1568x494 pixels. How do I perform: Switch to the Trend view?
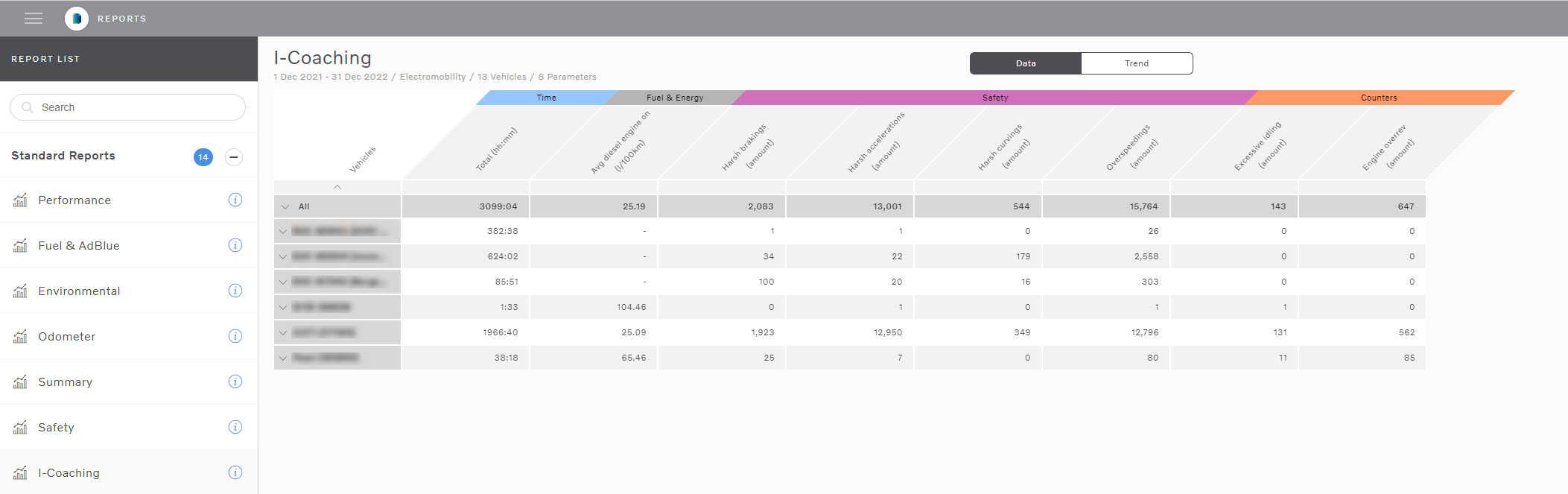1137,63
